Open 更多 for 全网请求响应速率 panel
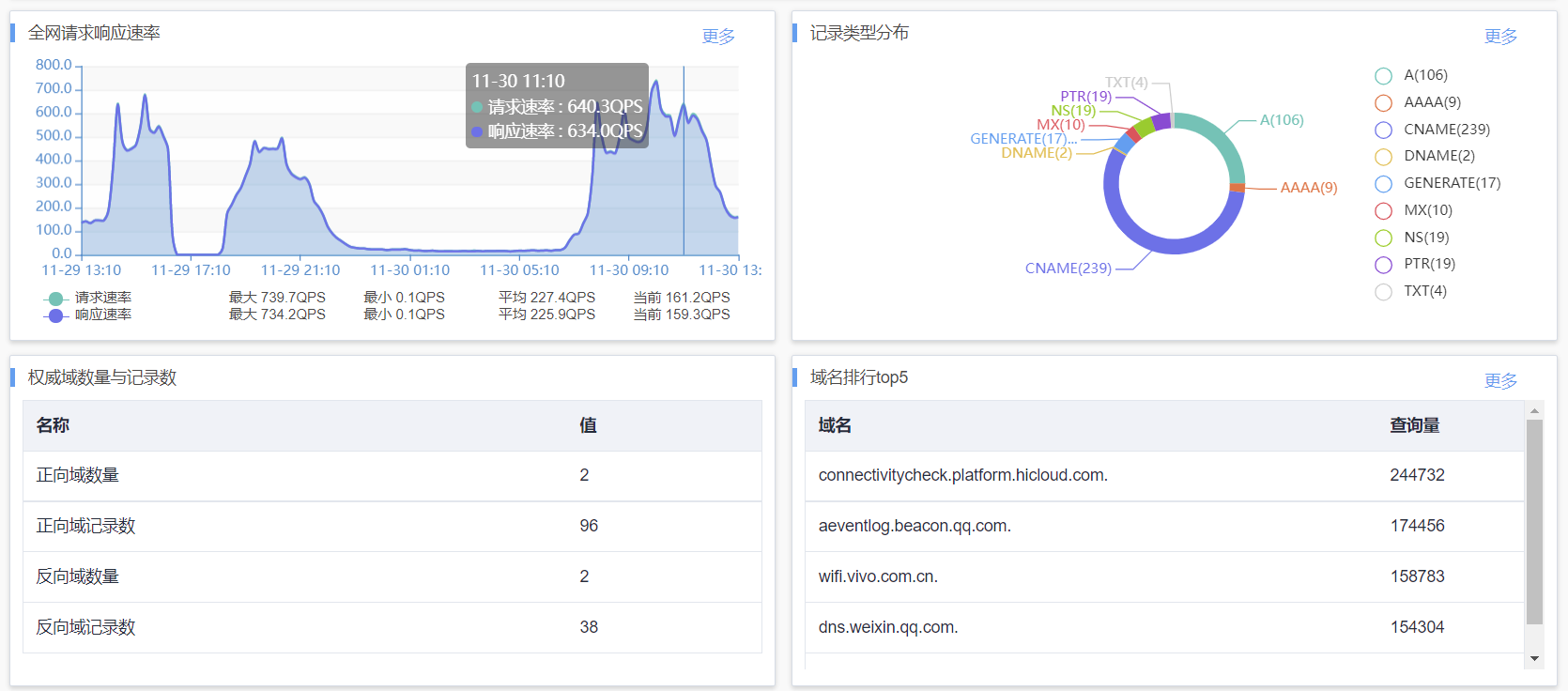The height and width of the screenshot is (691, 1568). pyautogui.click(x=718, y=37)
